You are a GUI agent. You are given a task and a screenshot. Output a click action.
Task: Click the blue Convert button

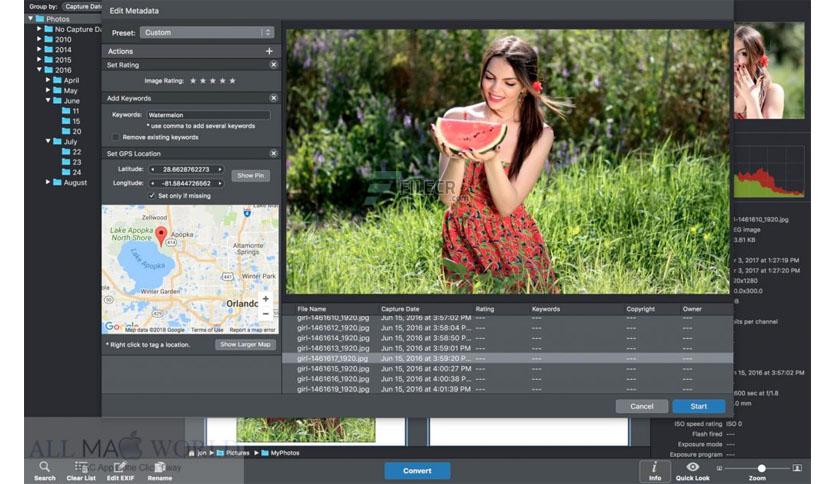point(417,471)
